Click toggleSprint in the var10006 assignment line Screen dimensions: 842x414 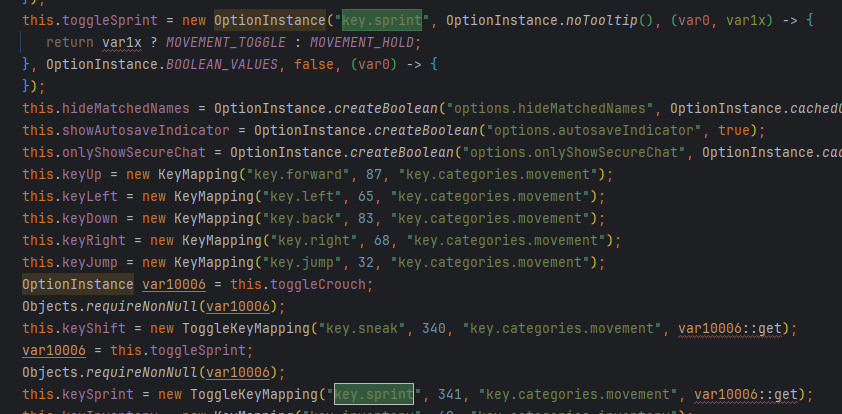point(198,351)
